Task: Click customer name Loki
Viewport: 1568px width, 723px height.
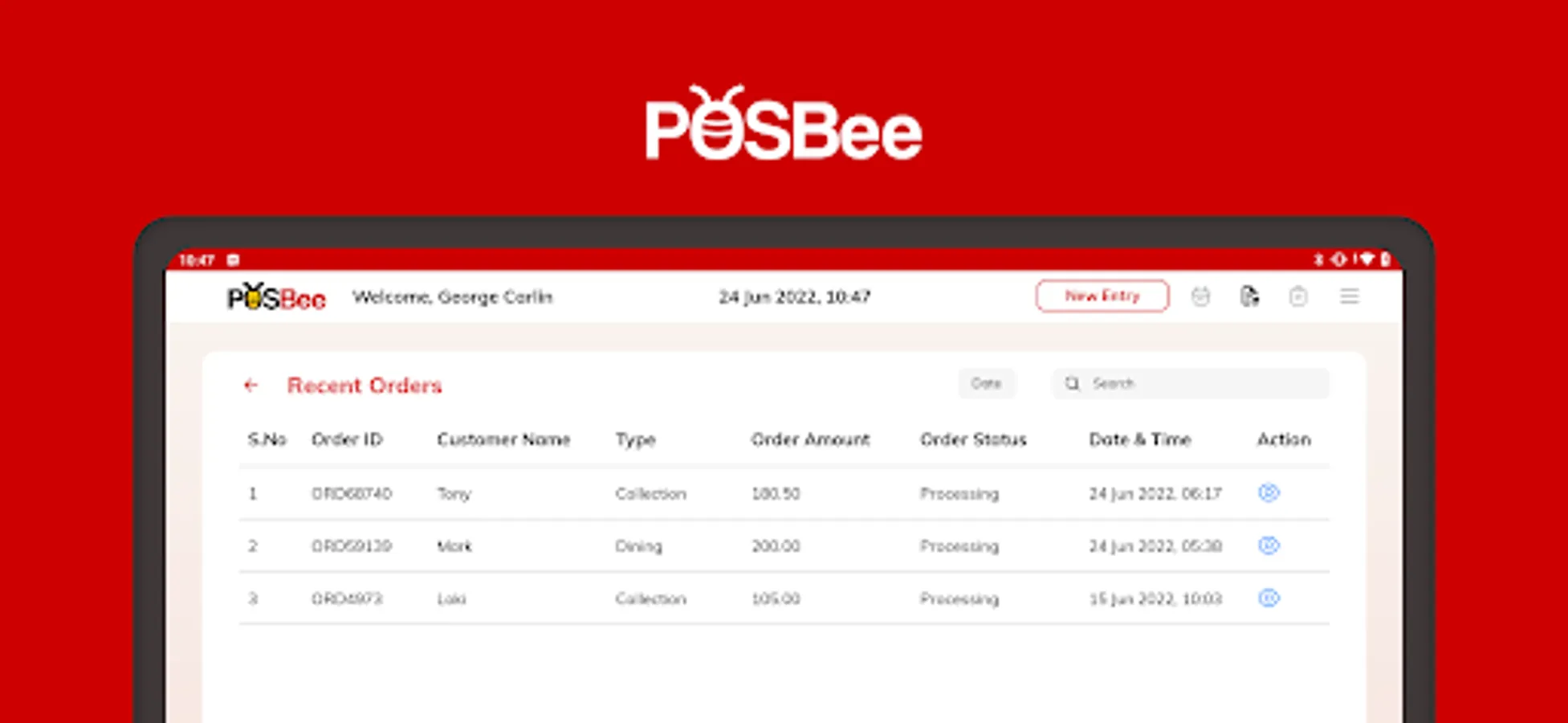Action: [x=451, y=598]
